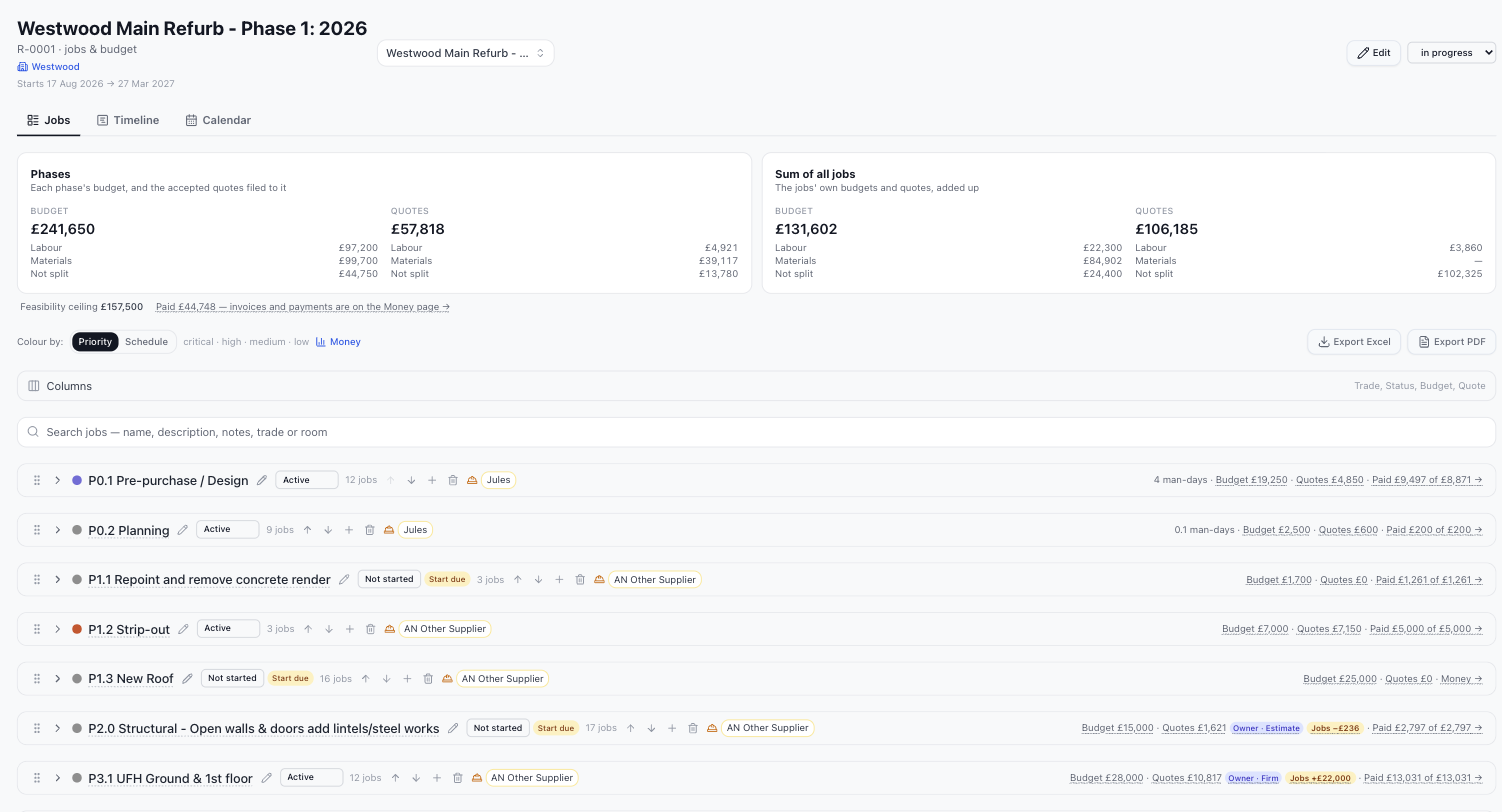Edit P1.3 New Roof name with pencil
Screen dimensions: 1502x812
pyautogui.click(x=187, y=678)
